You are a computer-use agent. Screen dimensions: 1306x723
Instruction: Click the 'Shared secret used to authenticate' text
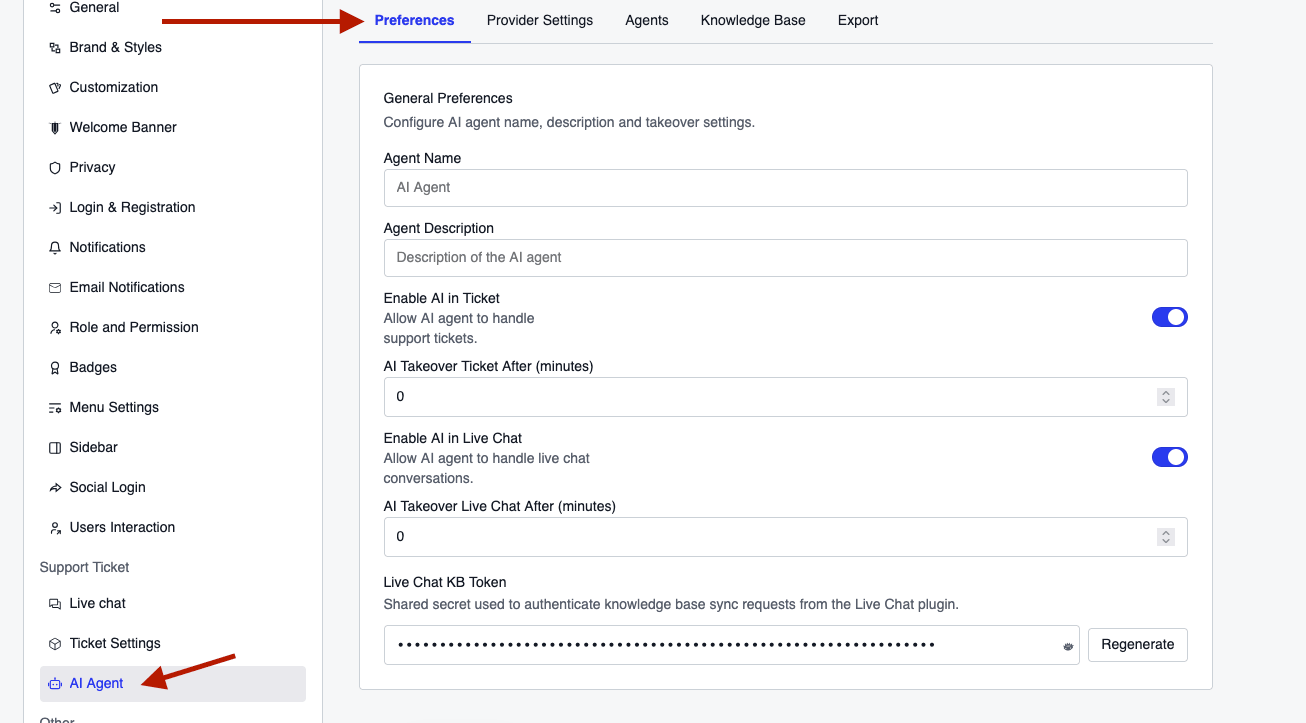[x=671, y=604]
